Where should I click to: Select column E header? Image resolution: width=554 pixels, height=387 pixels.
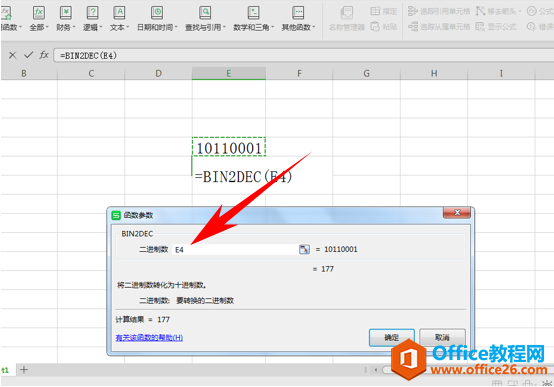click(x=229, y=74)
